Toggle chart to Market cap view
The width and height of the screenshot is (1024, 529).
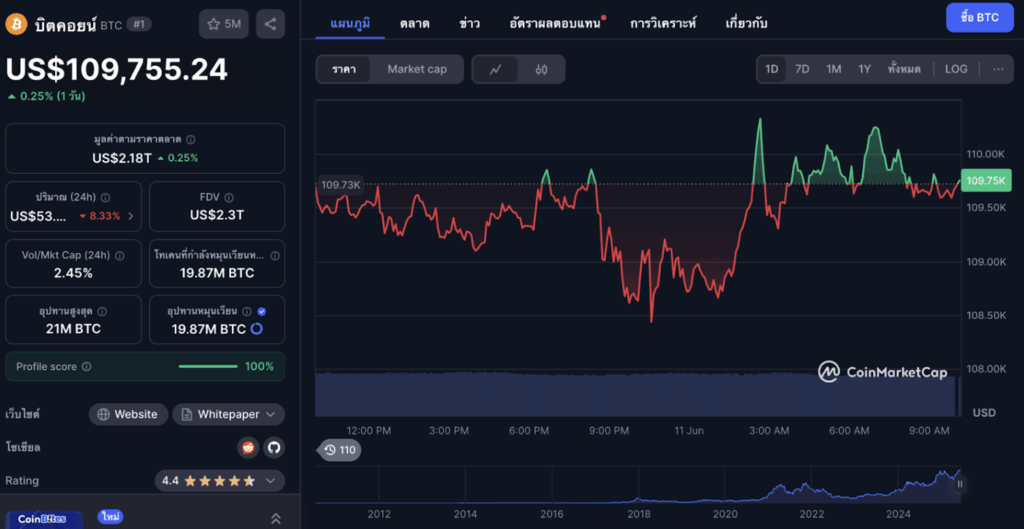coord(417,69)
